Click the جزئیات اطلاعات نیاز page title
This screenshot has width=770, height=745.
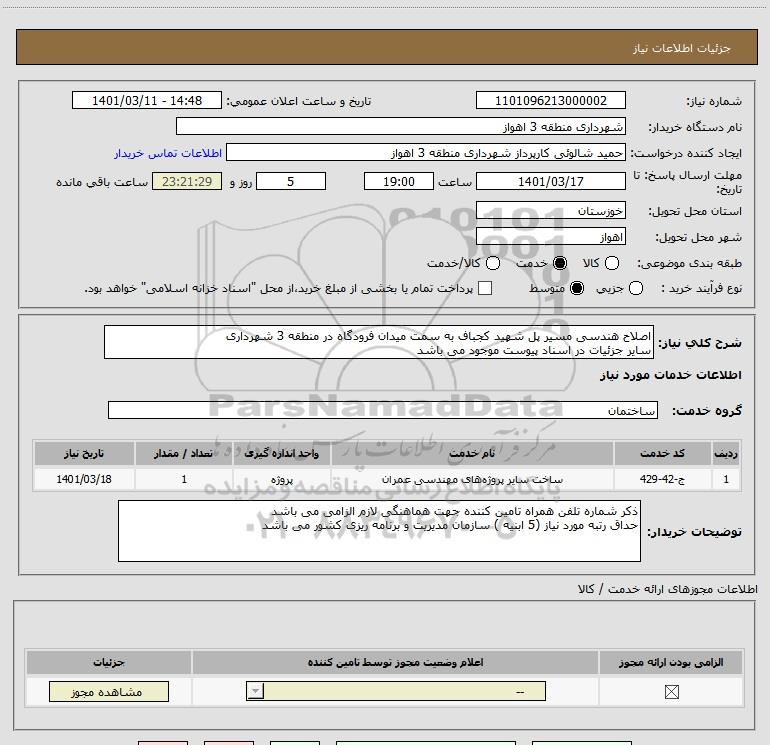click(x=681, y=48)
